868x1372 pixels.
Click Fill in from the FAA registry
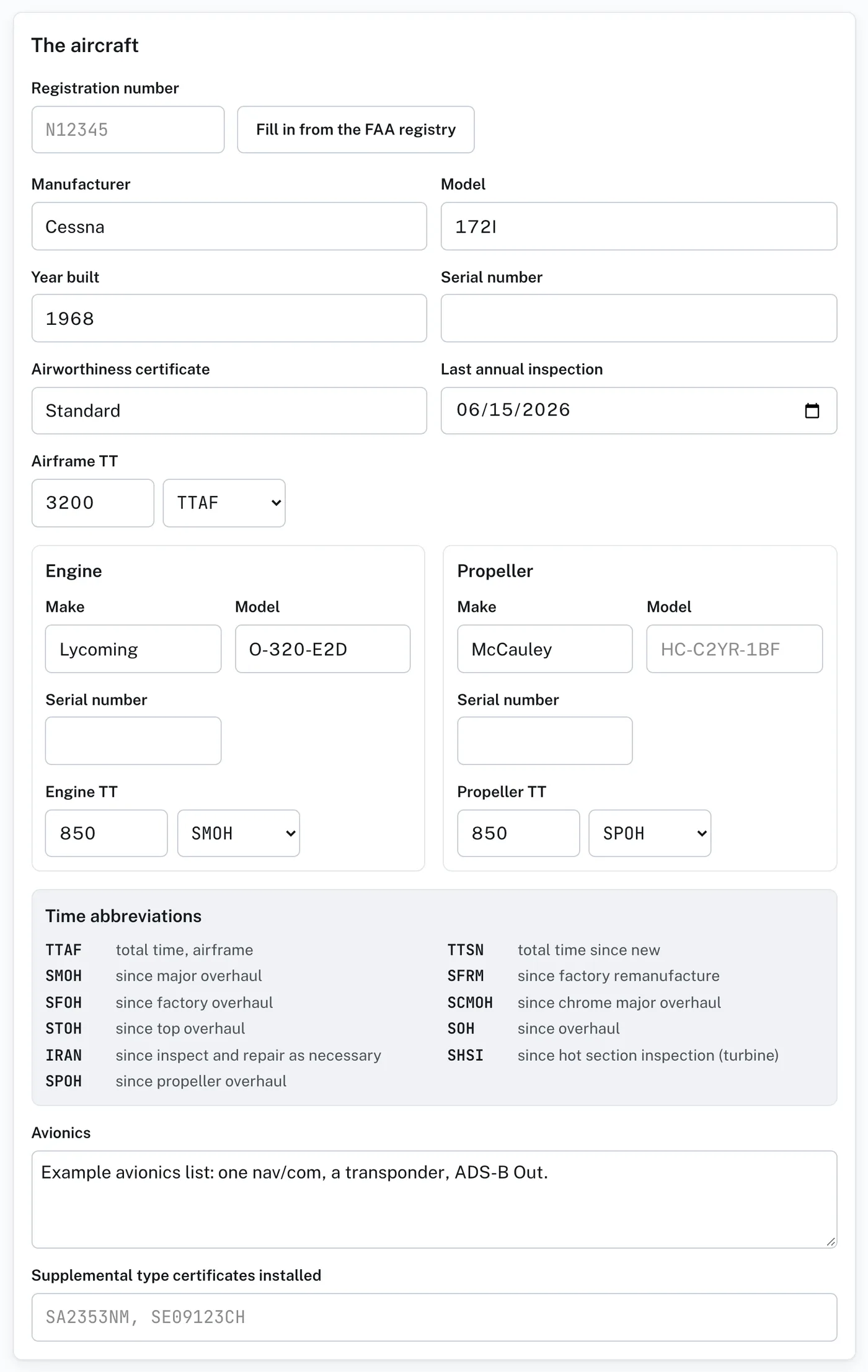pos(356,130)
